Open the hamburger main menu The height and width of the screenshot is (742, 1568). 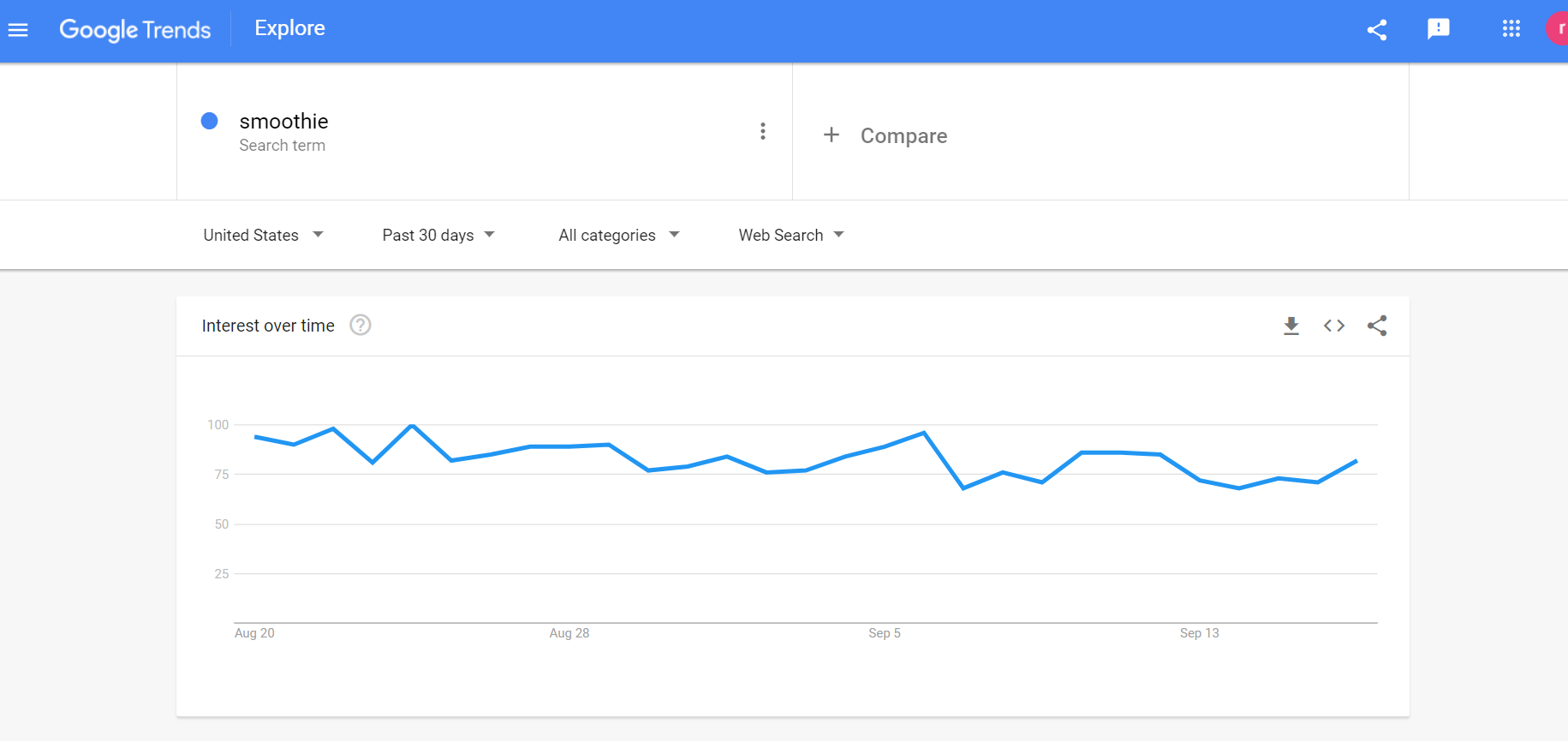pyautogui.click(x=18, y=30)
